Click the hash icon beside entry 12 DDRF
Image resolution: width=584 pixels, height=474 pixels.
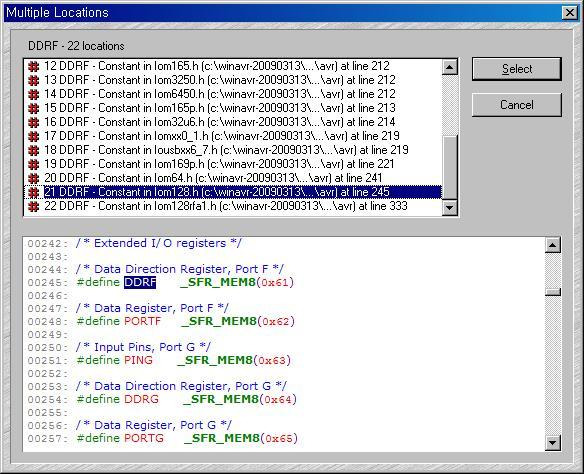click(x=34, y=67)
